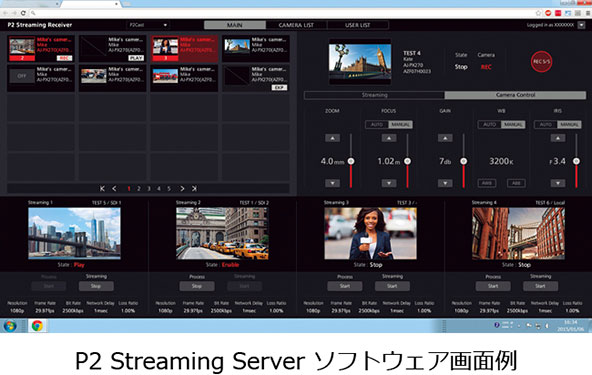Select highlighted camera tile numbered 3
The image size is (592, 375).
click(184, 49)
